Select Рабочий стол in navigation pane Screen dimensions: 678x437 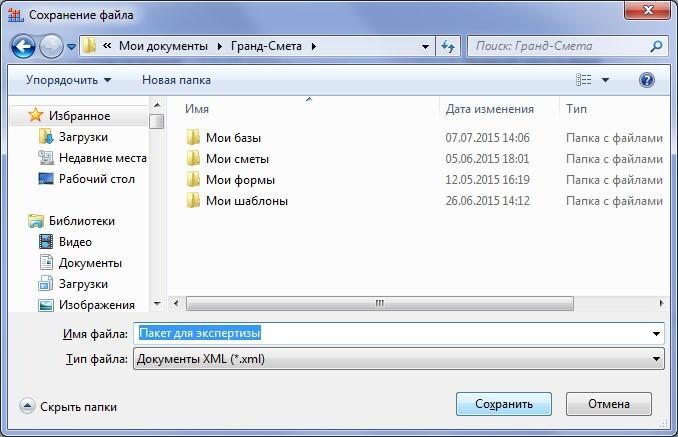tap(97, 179)
